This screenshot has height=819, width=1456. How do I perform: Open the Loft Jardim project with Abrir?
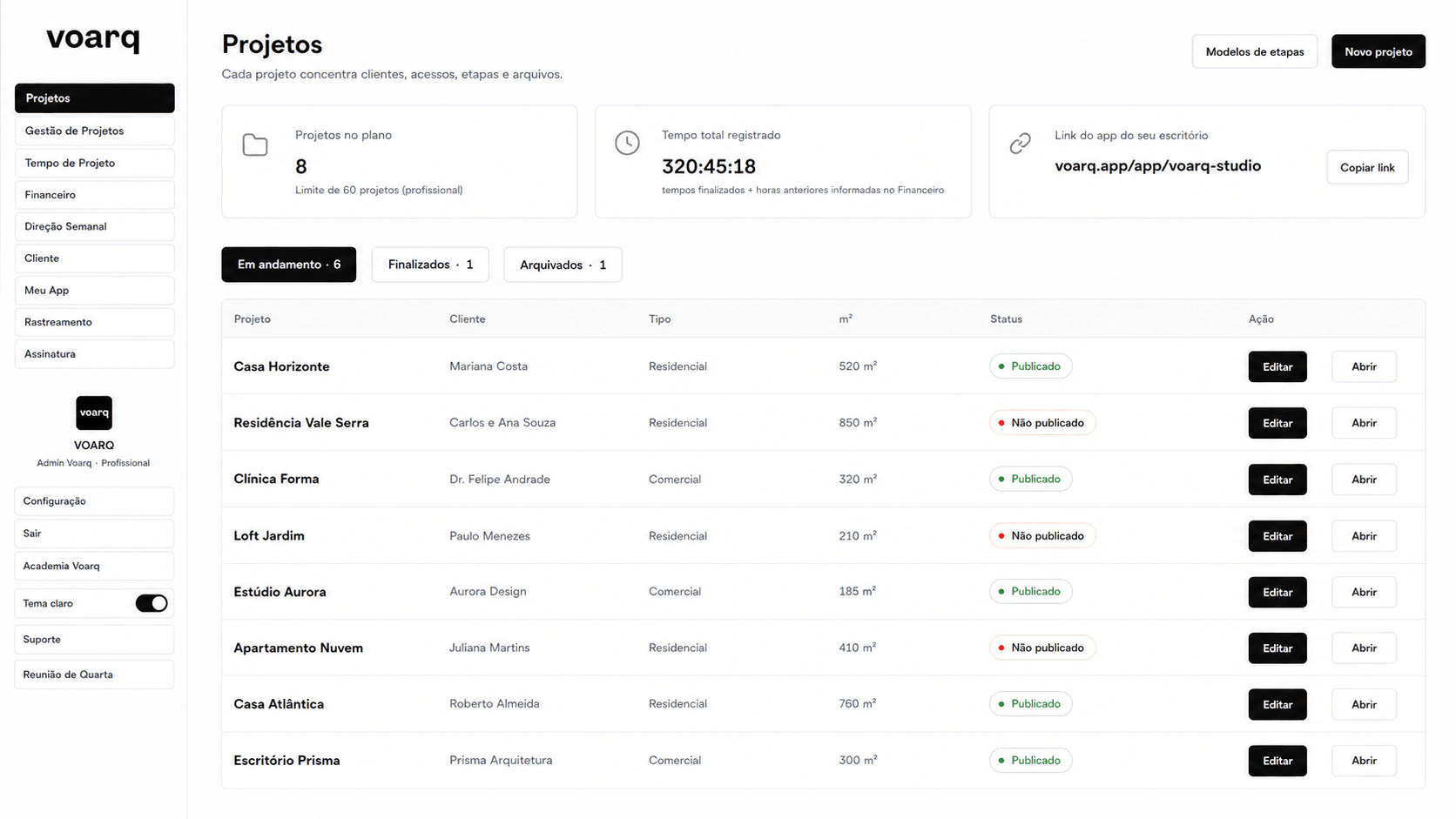tap(1364, 536)
